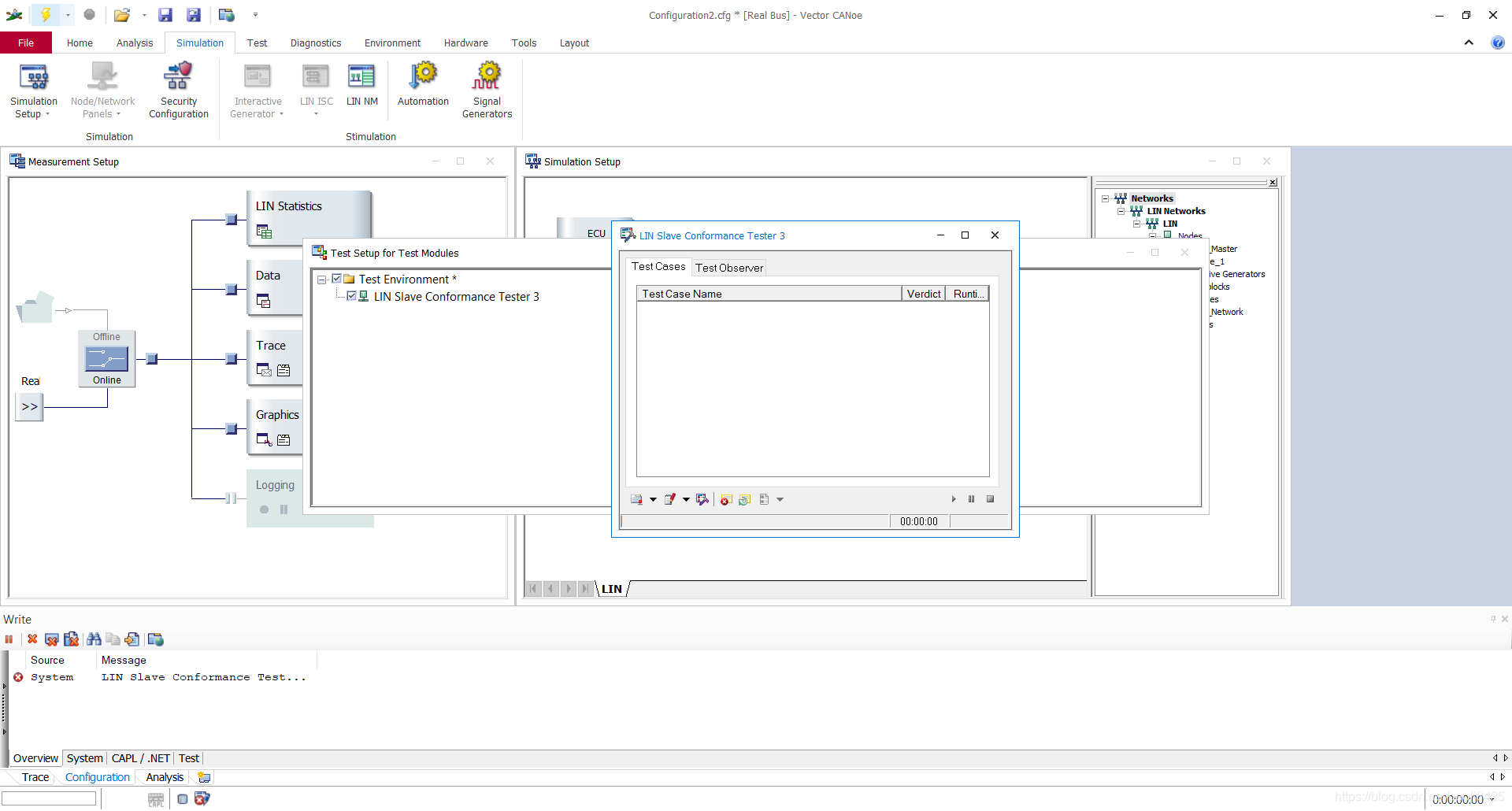Select LIN Slave Conformance Tester 3 tree item
Viewport: 1512px width, 811px height.
point(456,296)
